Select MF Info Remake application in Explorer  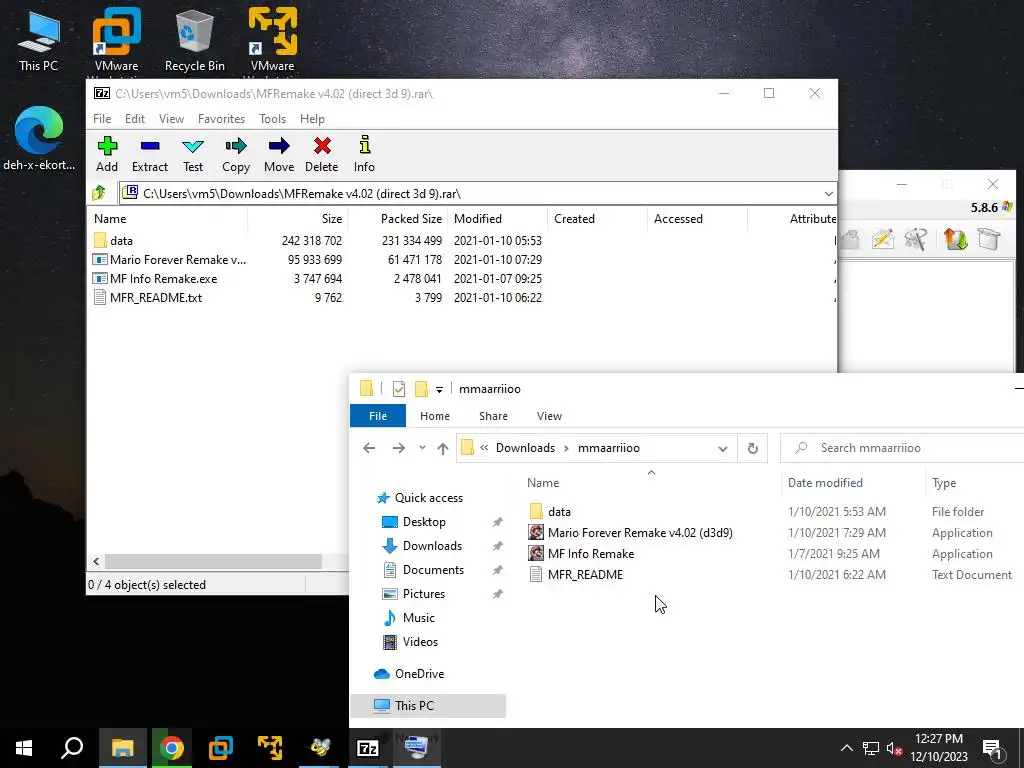coord(590,554)
